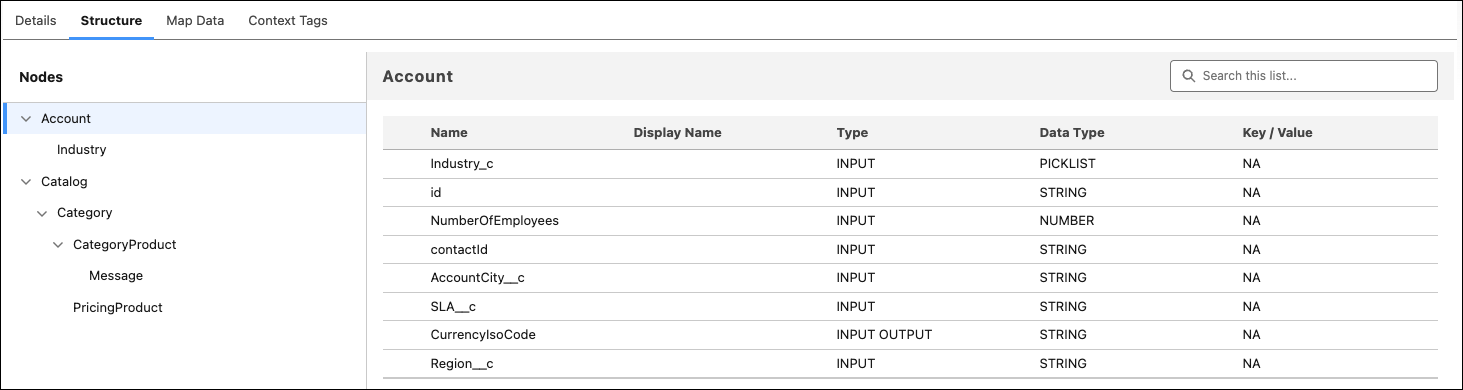Click the Type column header
This screenshot has height=390, width=1463.
(x=852, y=133)
